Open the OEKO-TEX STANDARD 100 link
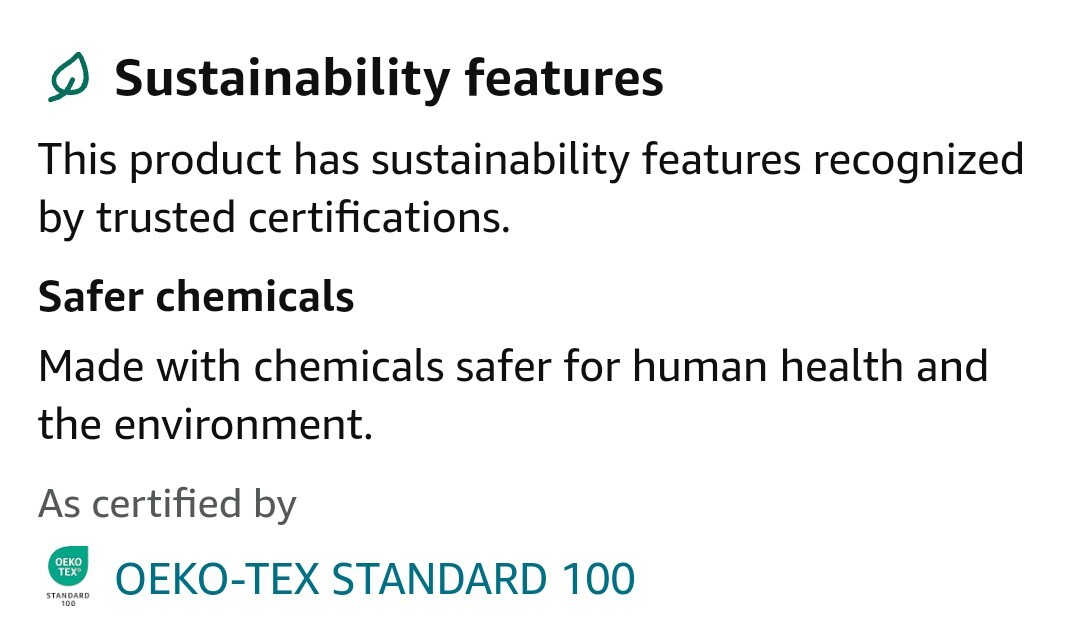Viewport: 1080px width, 634px height. 375,579
